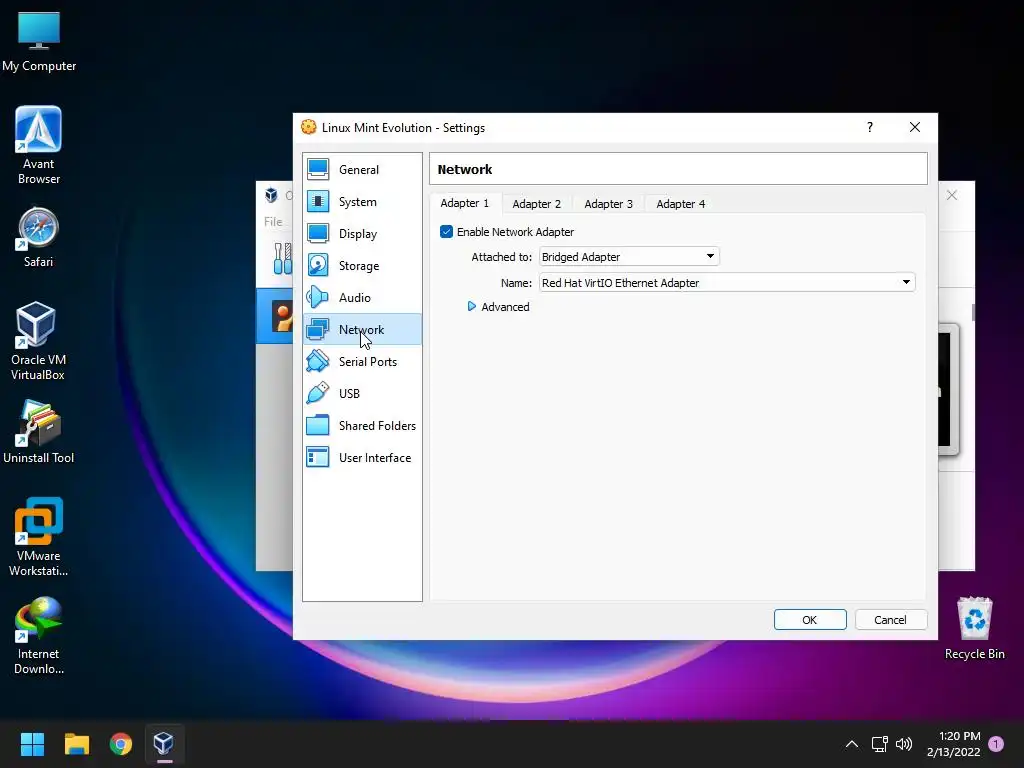Click OK to save settings
The width and height of the screenshot is (1024, 768).
[810, 620]
